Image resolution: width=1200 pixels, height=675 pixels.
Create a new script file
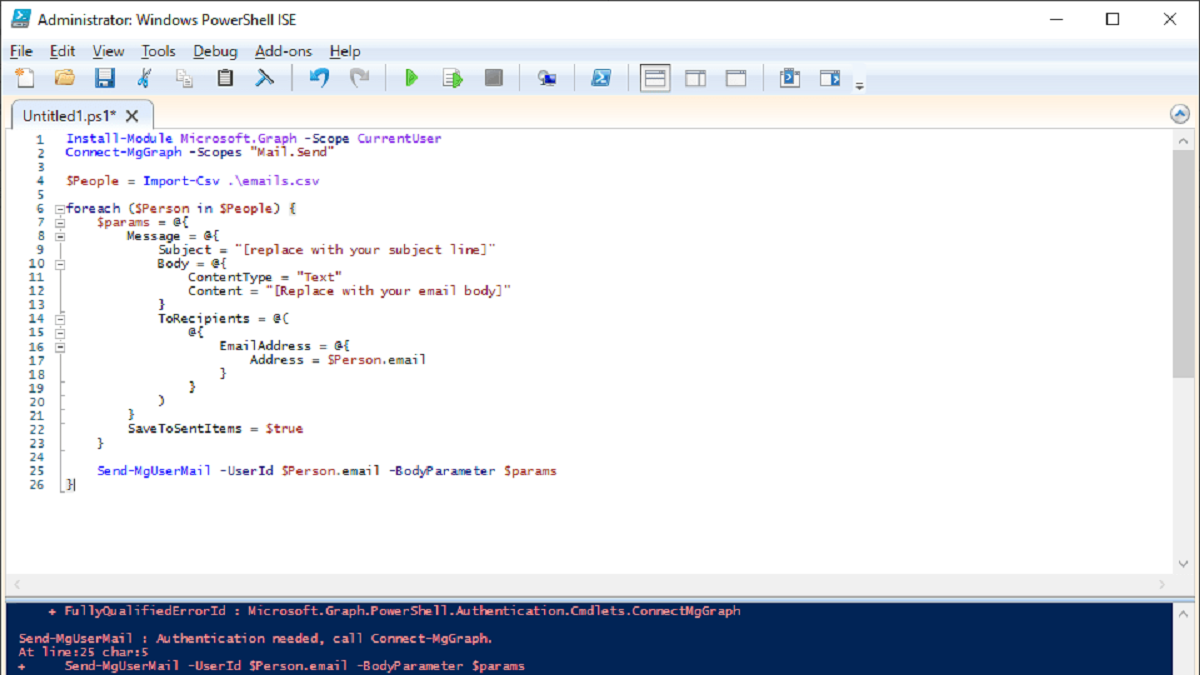pyautogui.click(x=25, y=77)
